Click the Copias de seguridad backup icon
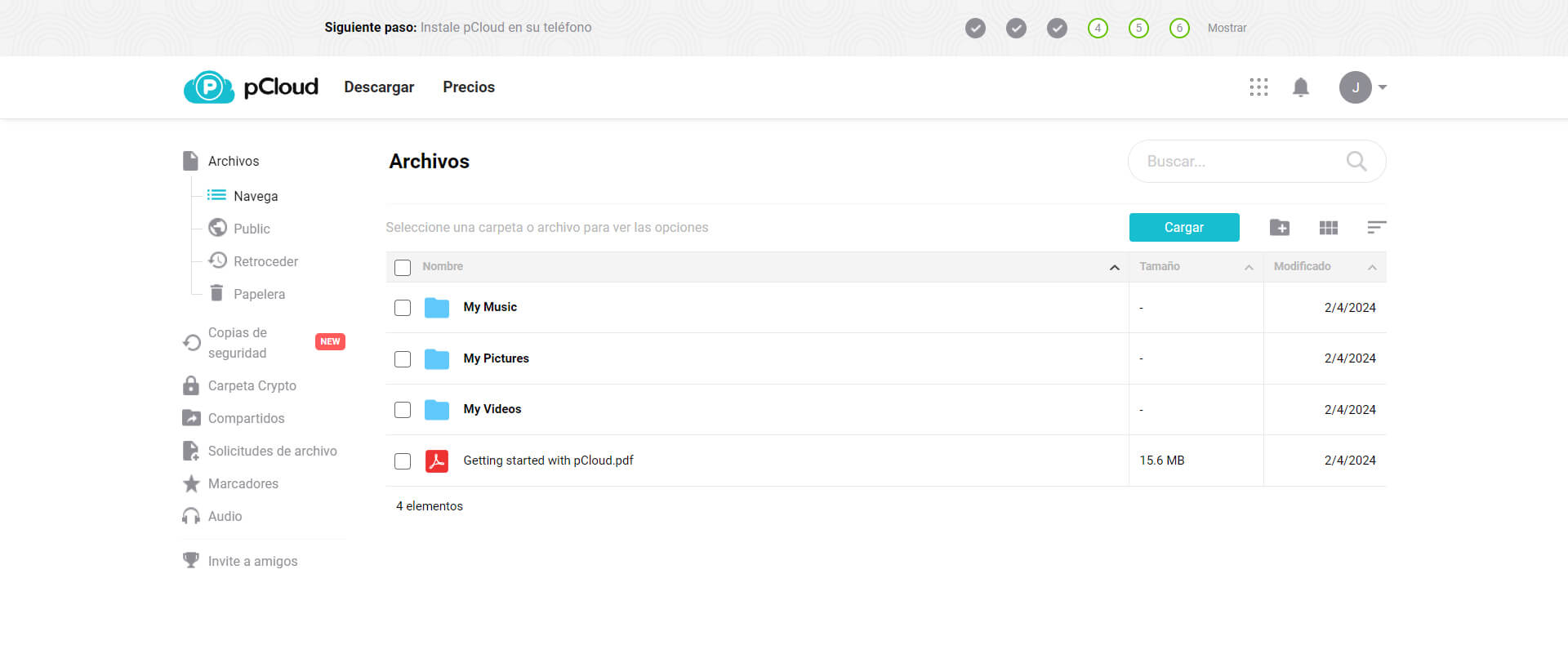The image size is (1568, 672). tap(192, 342)
